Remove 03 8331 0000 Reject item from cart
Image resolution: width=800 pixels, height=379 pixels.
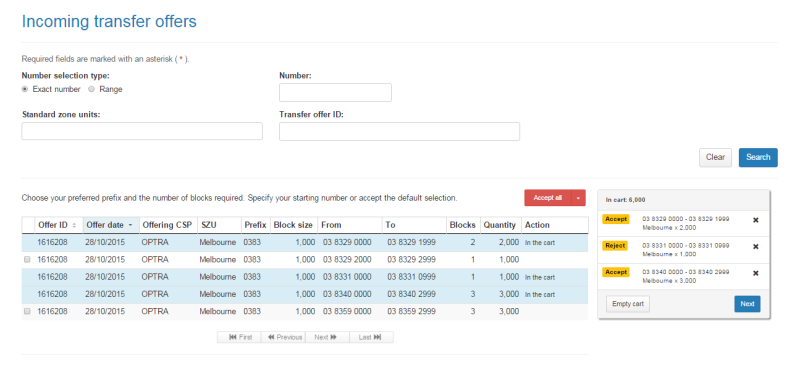756,247
